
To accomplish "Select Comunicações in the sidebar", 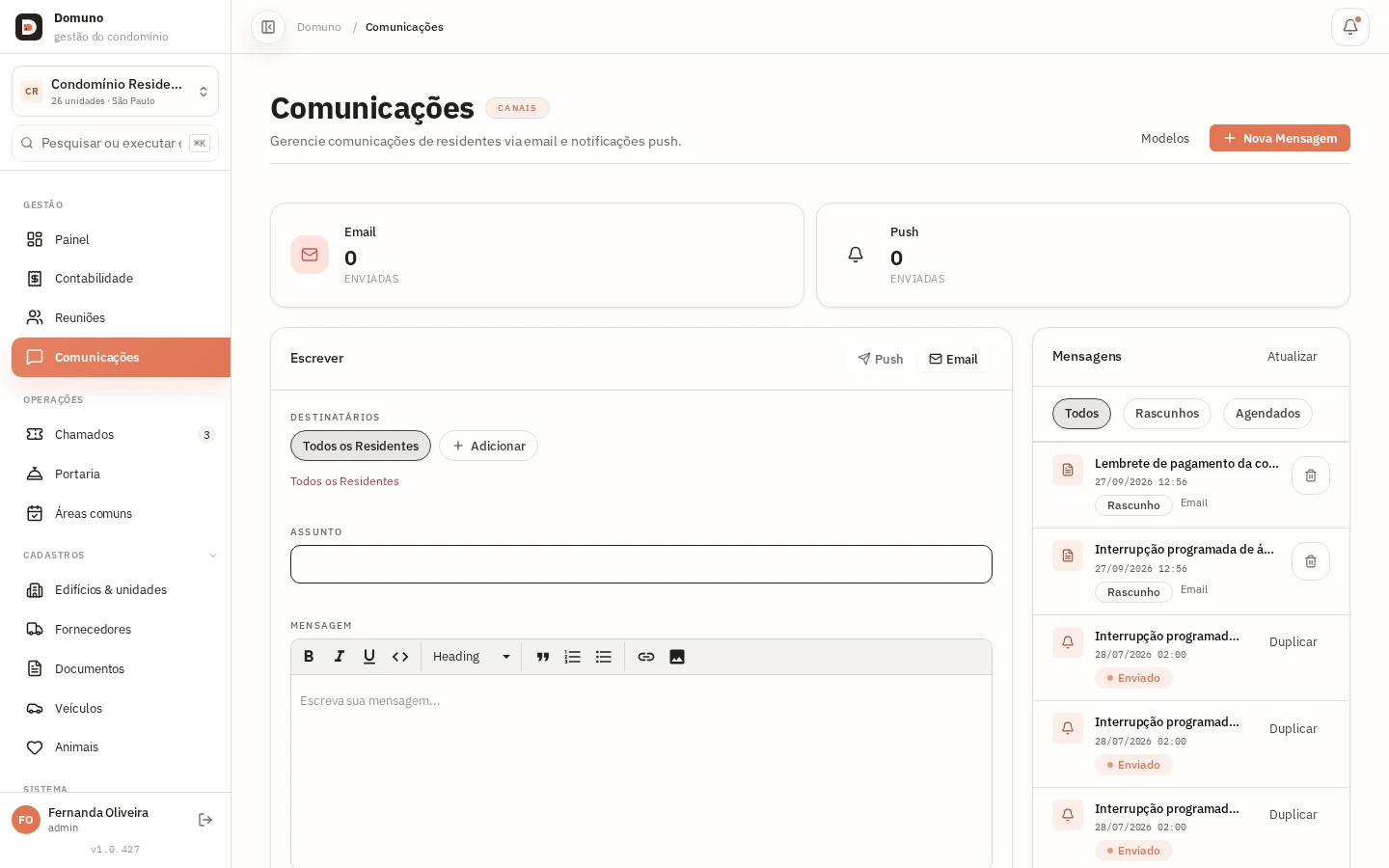I will point(121,357).
